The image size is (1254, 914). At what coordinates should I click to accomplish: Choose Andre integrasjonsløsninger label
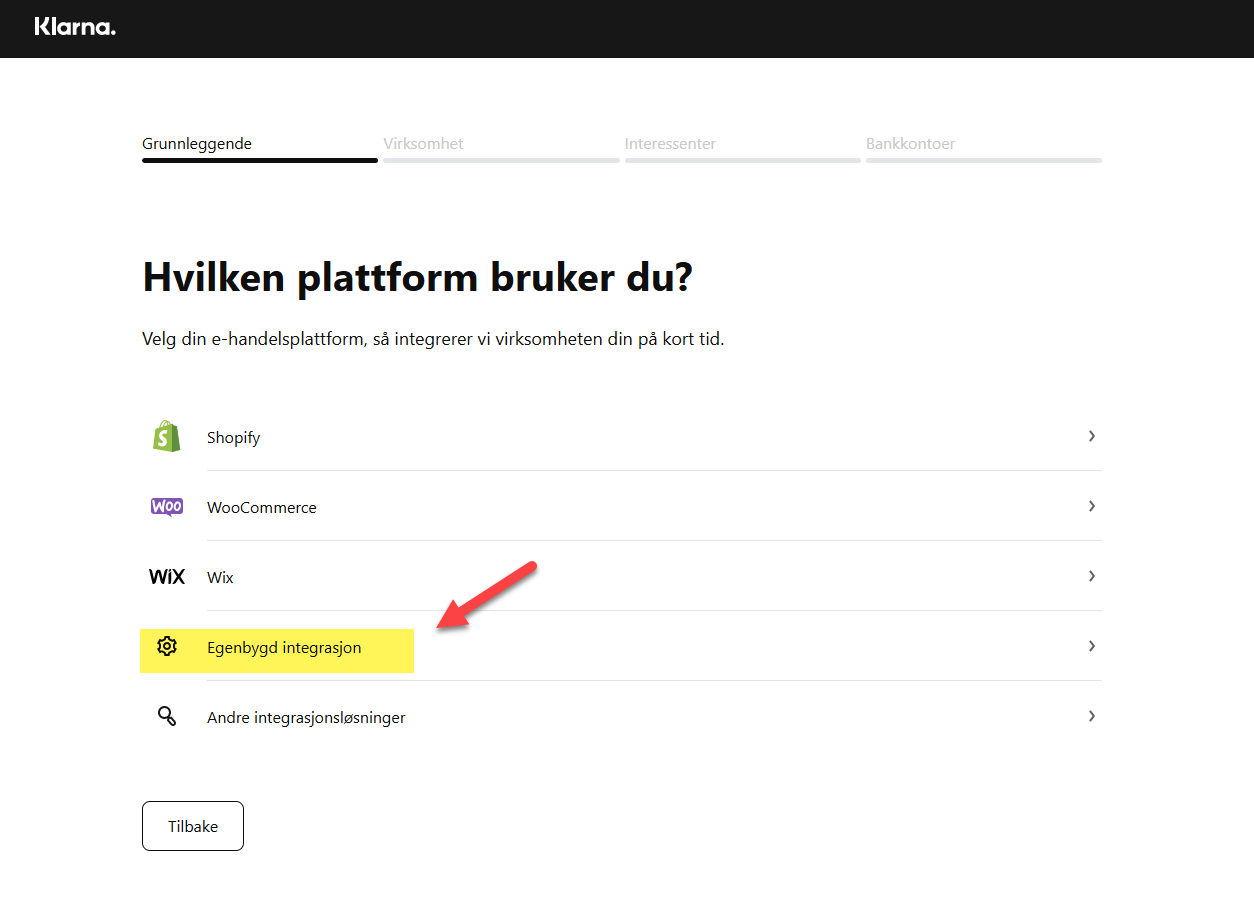point(306,718)
